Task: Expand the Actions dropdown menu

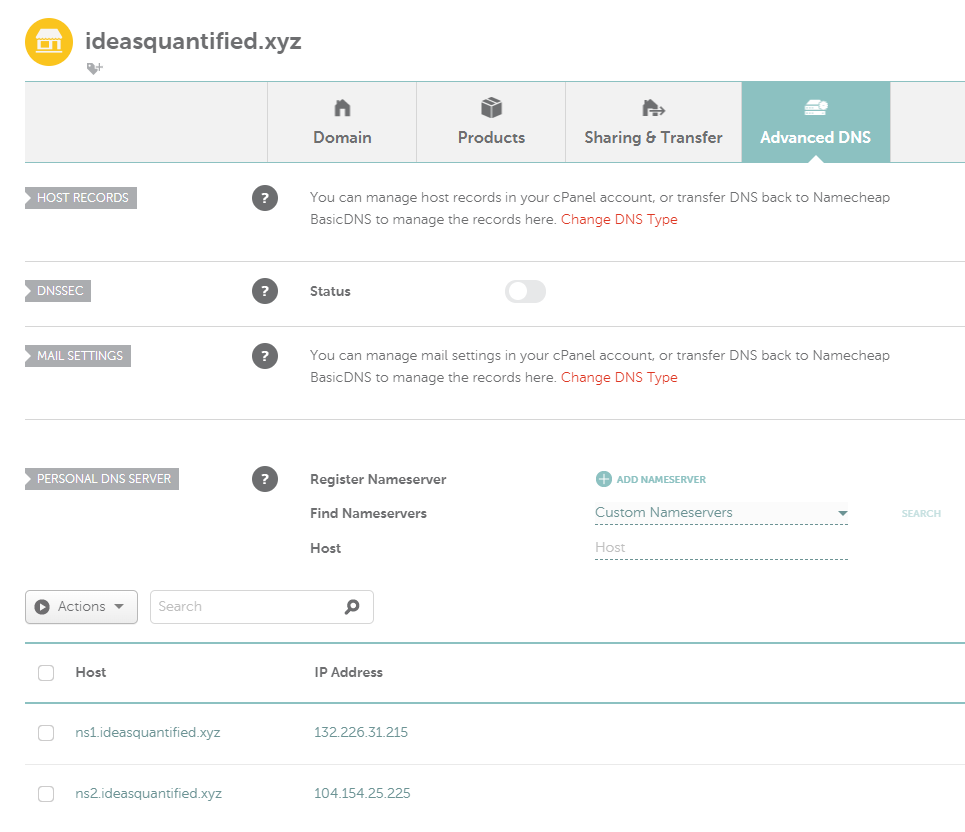Action: pos(81,607)
